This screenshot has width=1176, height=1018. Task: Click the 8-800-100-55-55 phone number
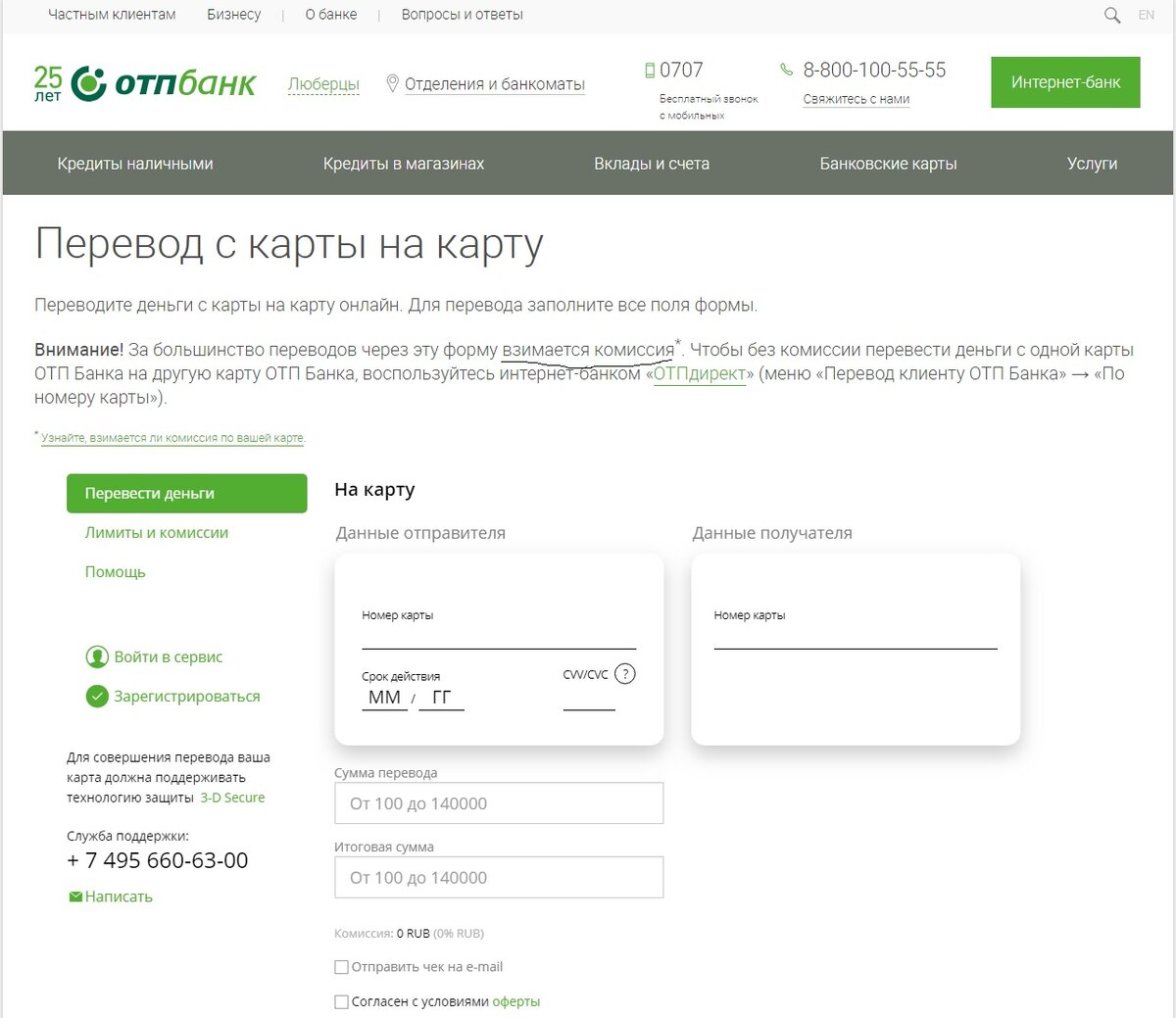coord(874,71)
